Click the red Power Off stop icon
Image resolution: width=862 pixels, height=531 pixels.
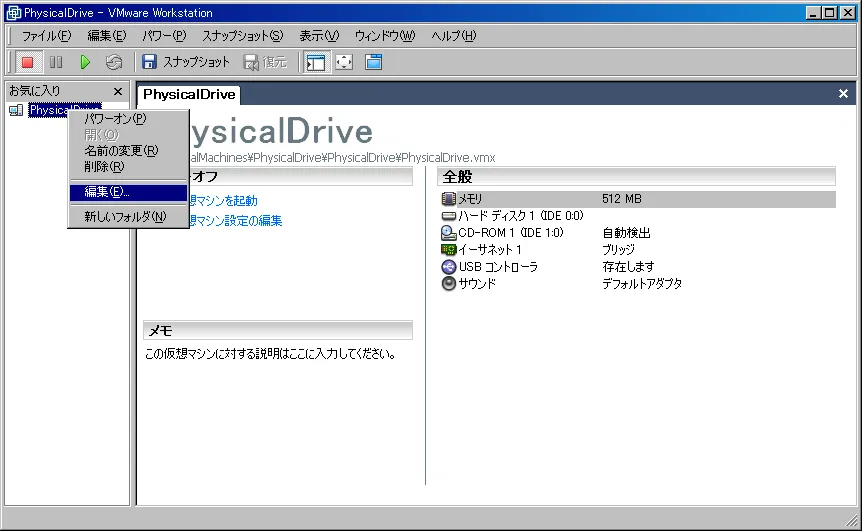[27, 62]
